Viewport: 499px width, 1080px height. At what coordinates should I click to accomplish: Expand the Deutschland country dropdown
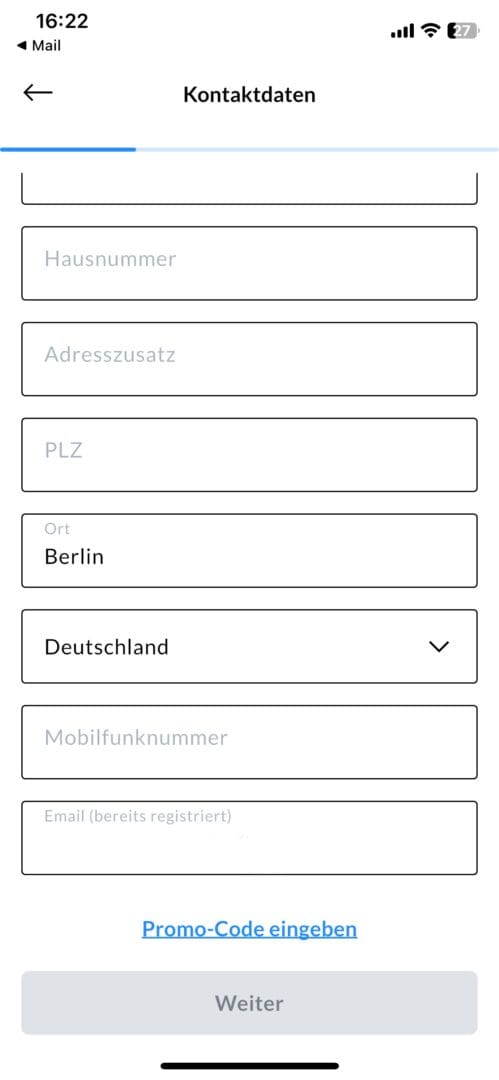tap(249, 646)
